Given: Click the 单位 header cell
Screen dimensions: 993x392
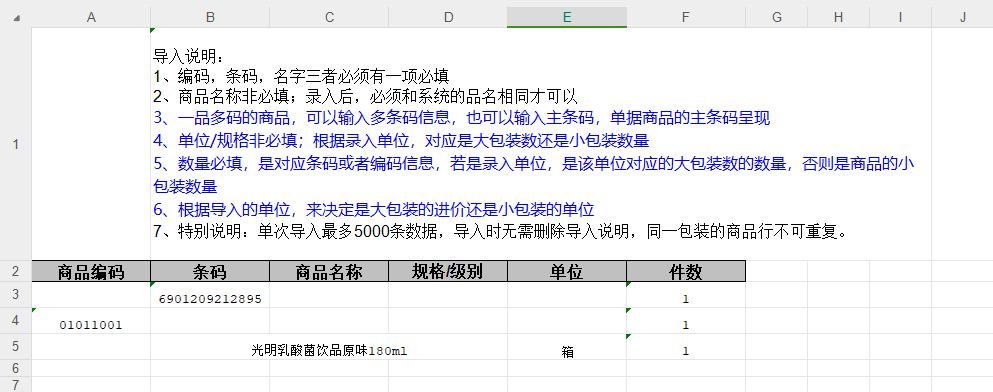Looking at the screenshot, I should pos(567,272).
